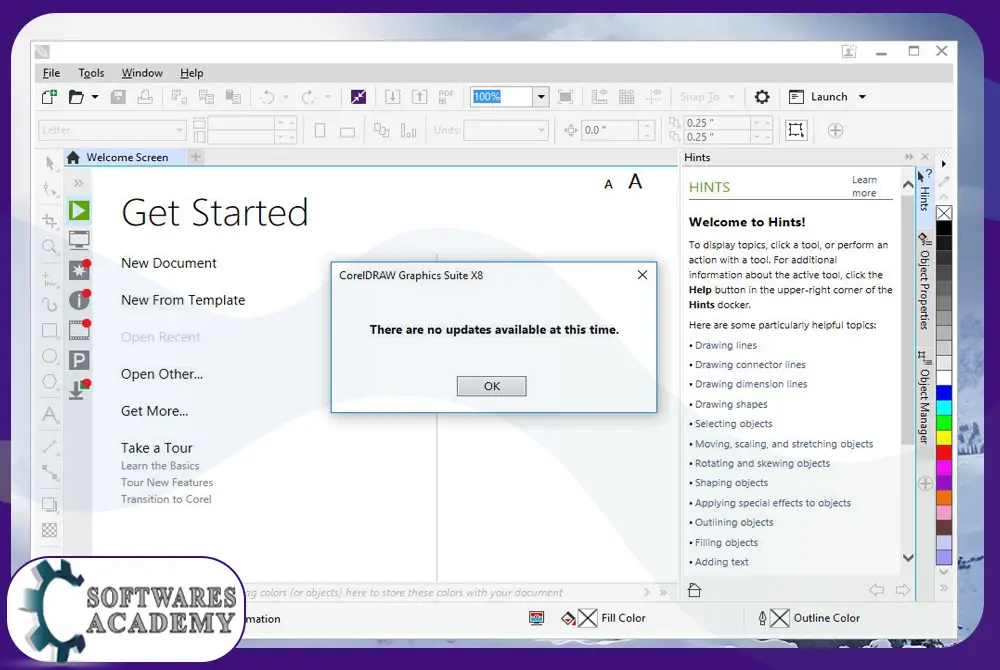Click Learn more in Hints
1000x670 pixels.
tap(864, 186)
